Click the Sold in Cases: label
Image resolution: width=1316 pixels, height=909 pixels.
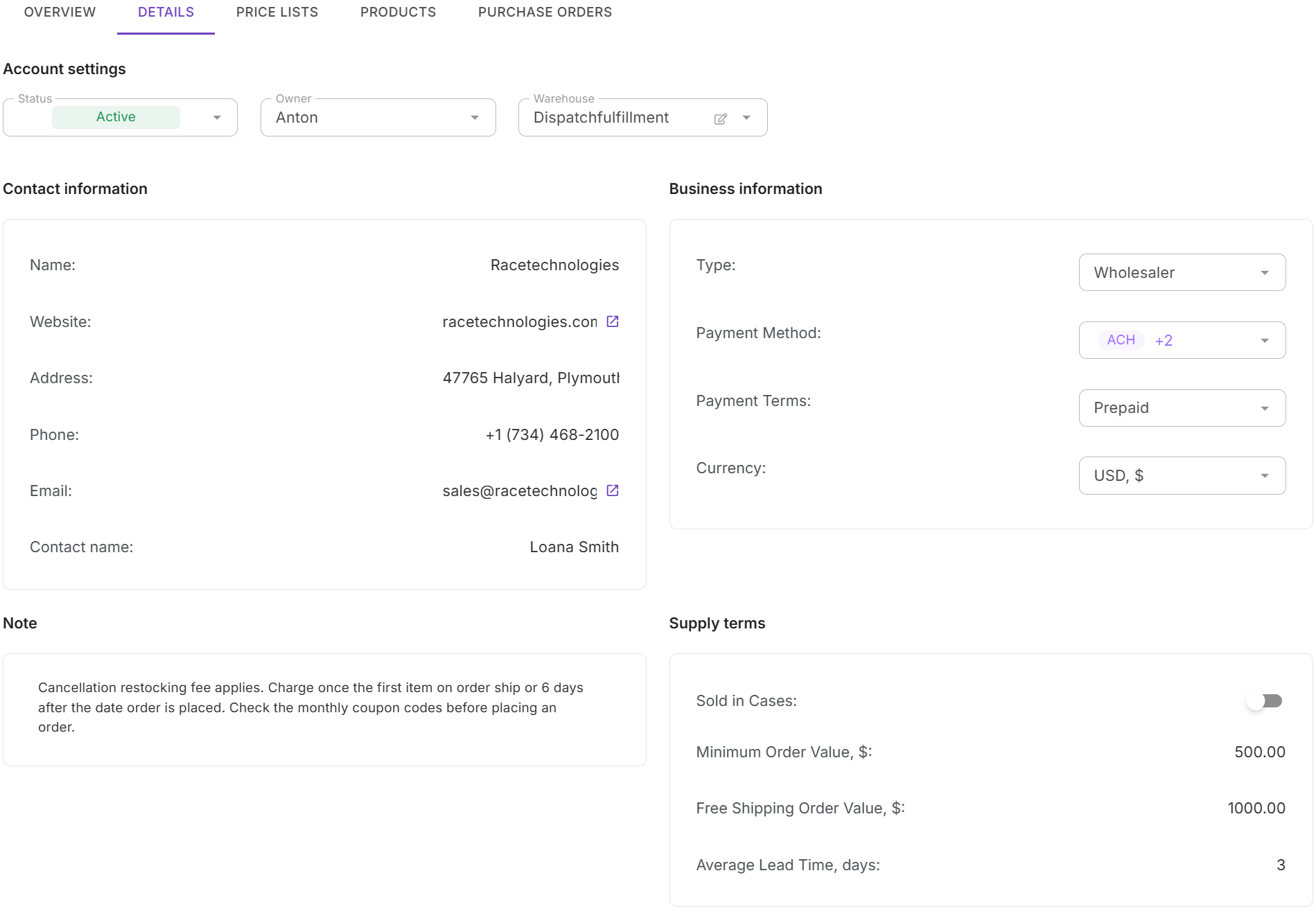coord(746,700)
